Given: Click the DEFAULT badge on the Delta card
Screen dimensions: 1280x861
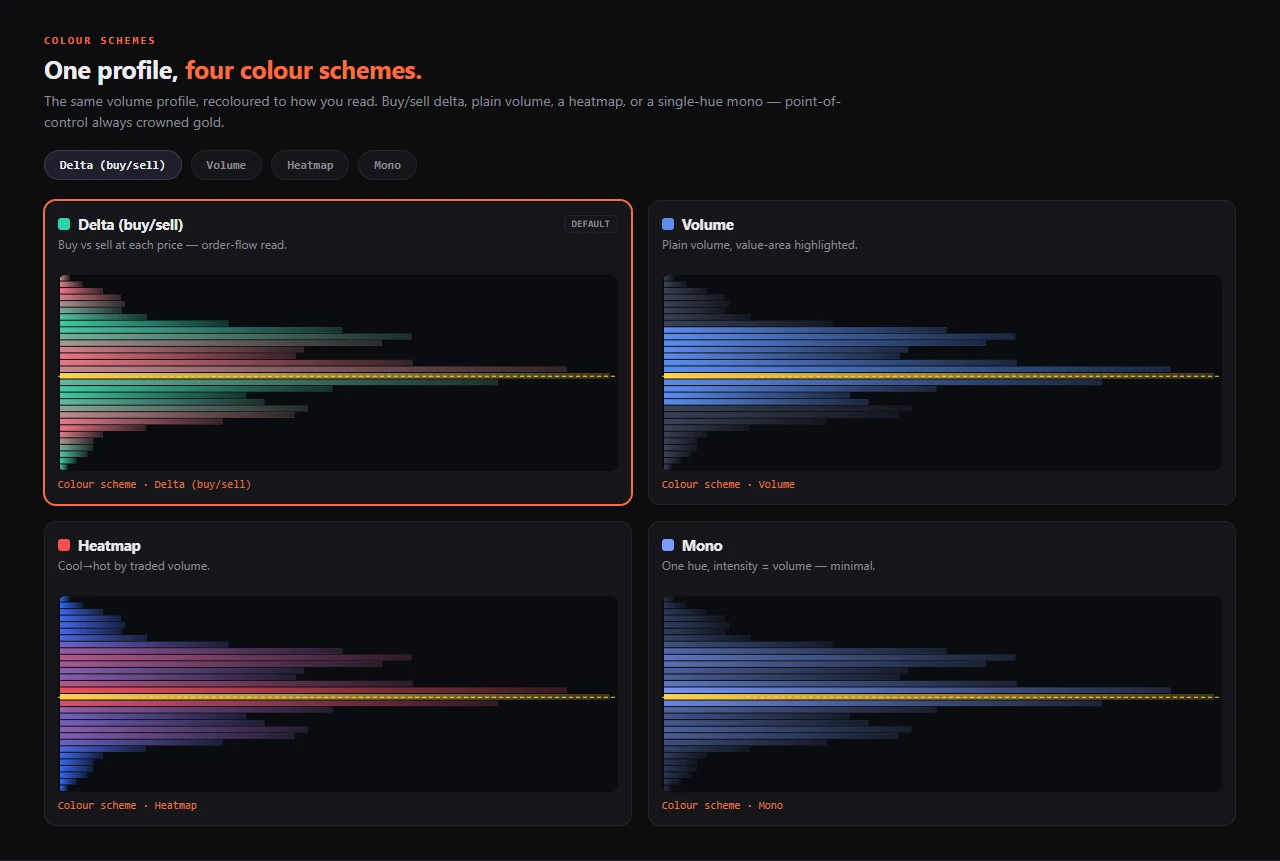Looking at the screenshot, I should (x=591, y=224).
